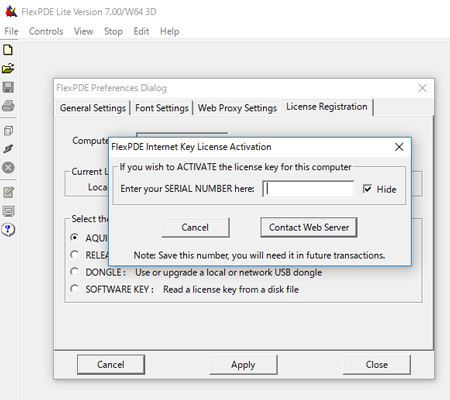Click the Print toolbar icon
Image resolution: width=450 pixels, height=400 pixels.
(8, 106)
